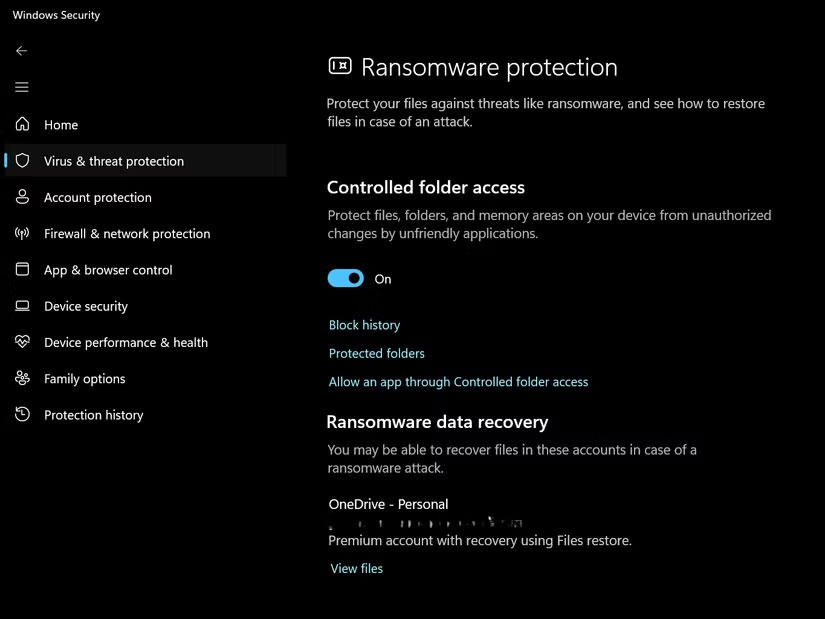Viewport: 825px width, 619px height.
Task: Open Block history
Action: [x=364, y=324]
